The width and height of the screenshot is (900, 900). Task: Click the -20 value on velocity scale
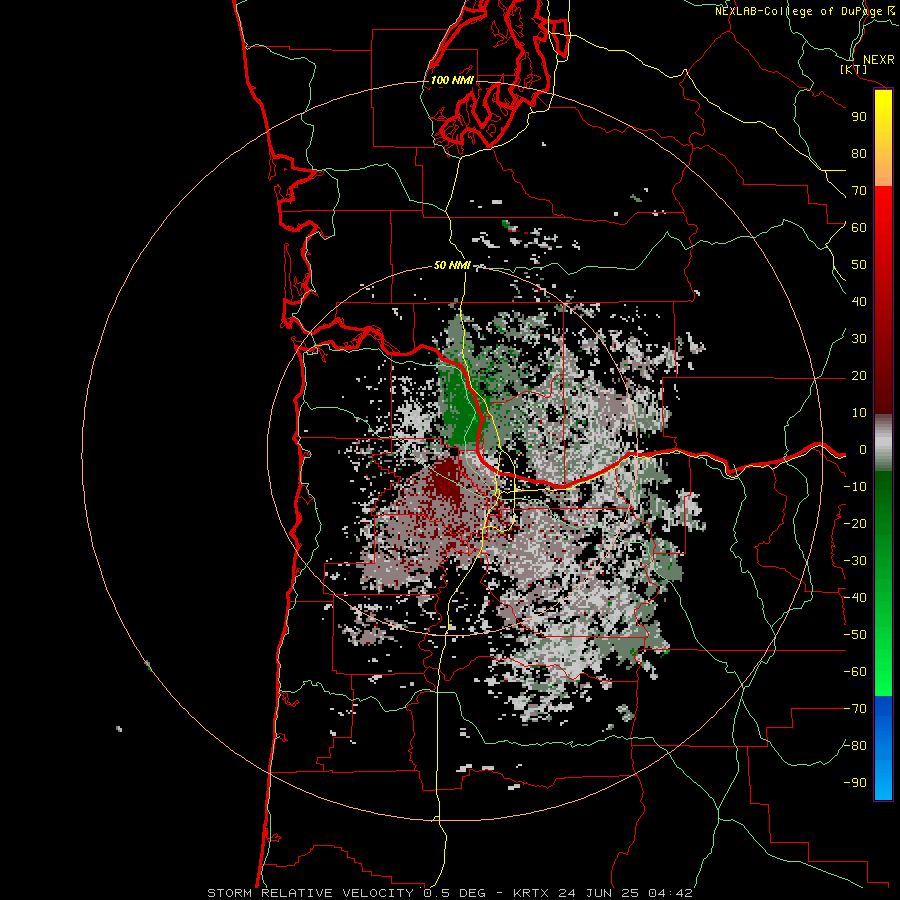(855, 523)
